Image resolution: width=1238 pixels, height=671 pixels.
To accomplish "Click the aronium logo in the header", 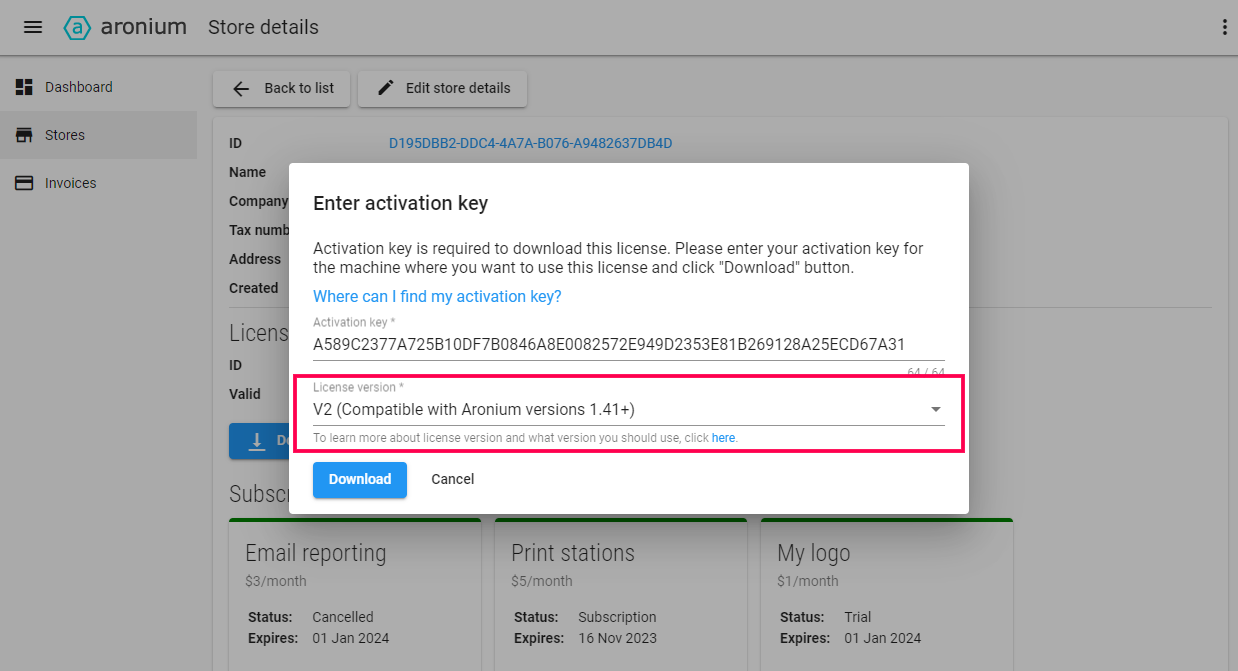I will 78,27.
